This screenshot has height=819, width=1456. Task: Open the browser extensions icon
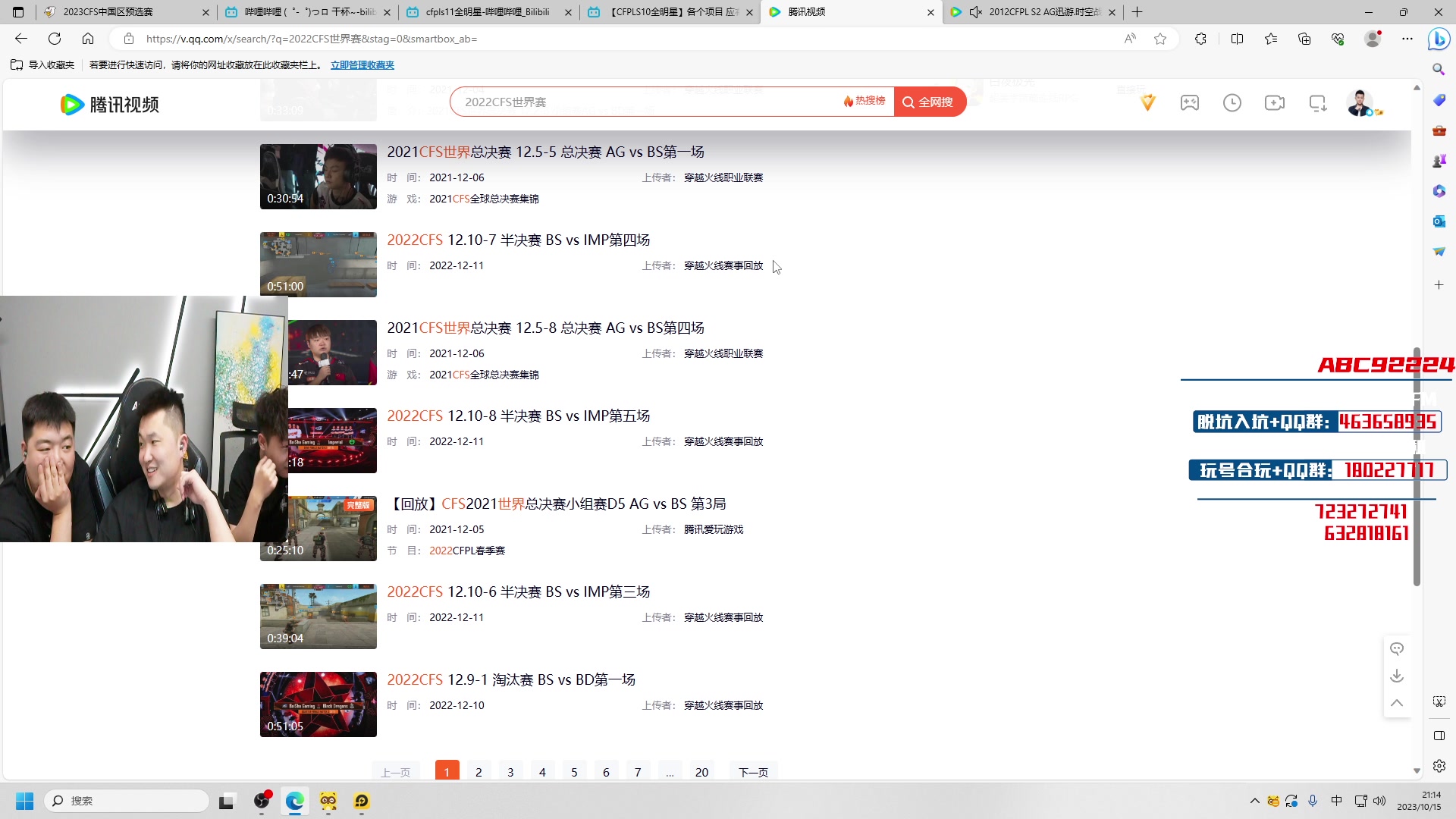tap(1200, 39)
